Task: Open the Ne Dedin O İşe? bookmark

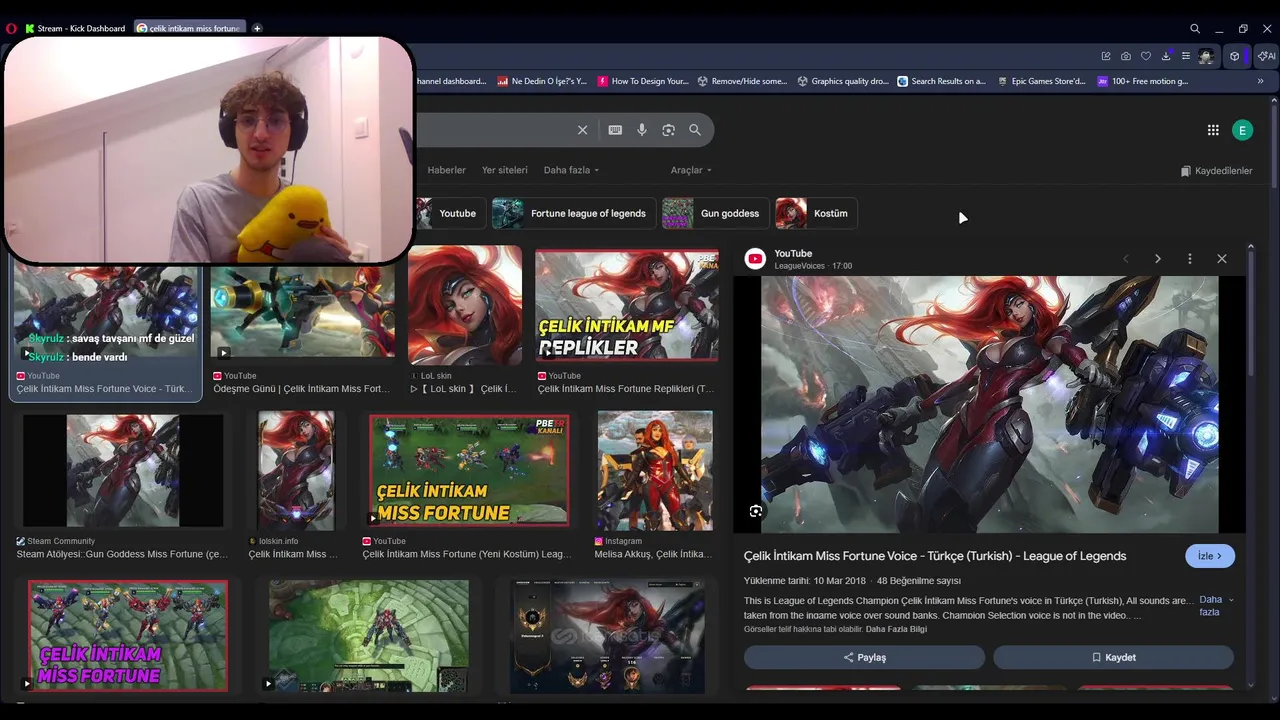Action: pos(542,81)
